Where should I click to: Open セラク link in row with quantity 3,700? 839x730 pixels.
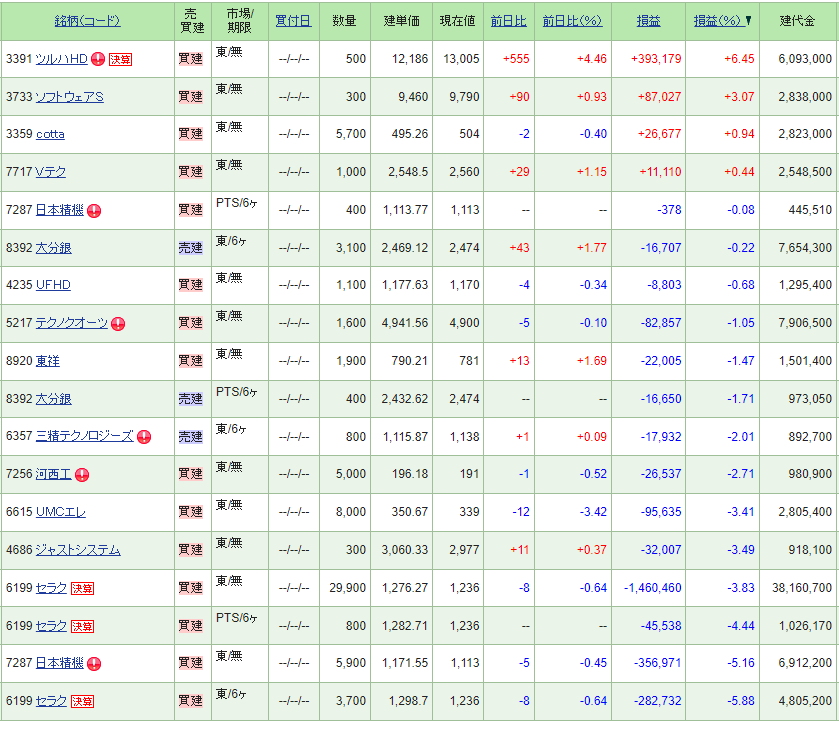(51, 701)
